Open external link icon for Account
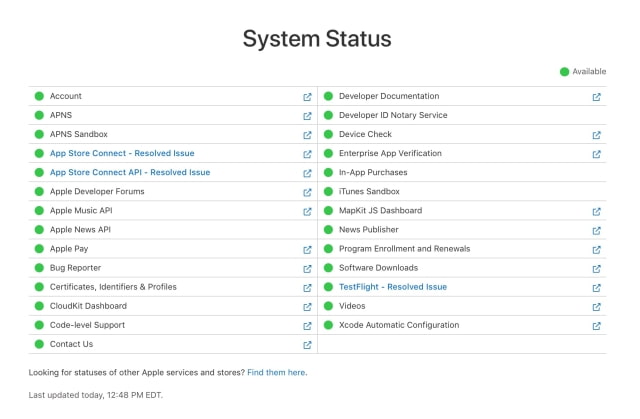Viewport: 640px width, 419px height. pos(307,97)
